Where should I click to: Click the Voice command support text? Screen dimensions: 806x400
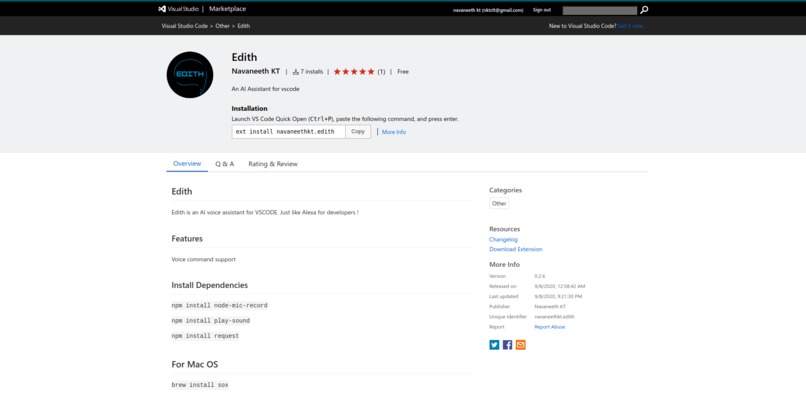[204, 260]
